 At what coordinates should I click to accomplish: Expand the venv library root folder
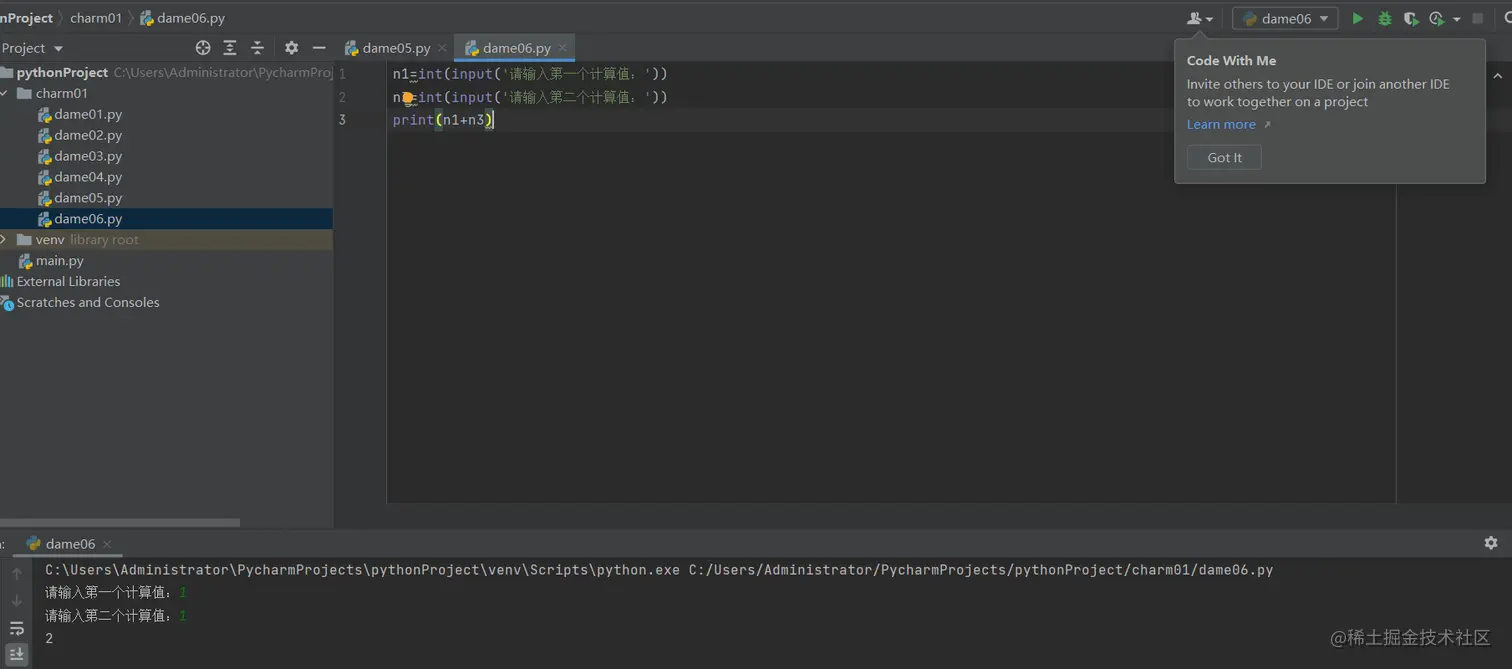point(5,240)
